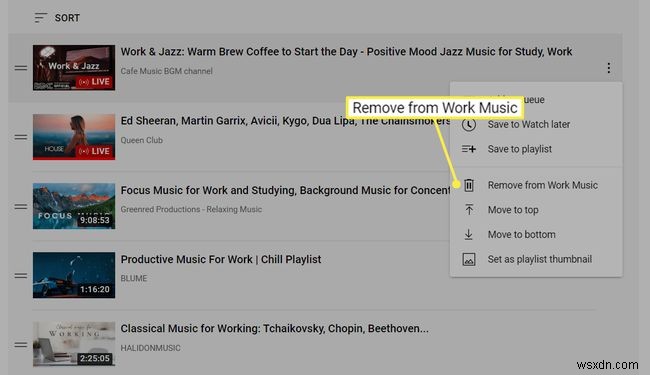Click the trash can icon in the menu

pyautogui.click(x=469, y=185)
